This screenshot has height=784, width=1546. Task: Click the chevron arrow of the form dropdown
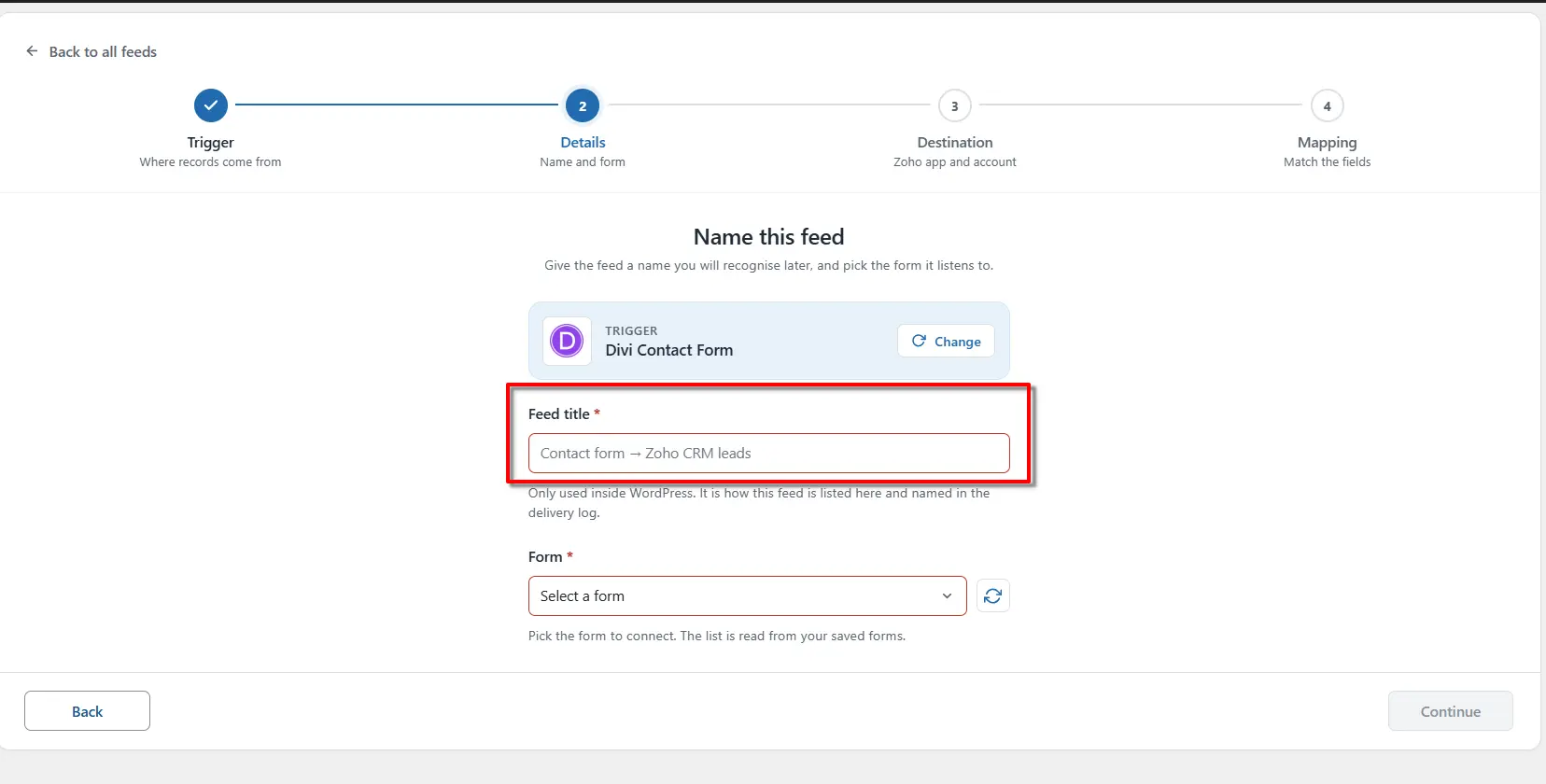pyautogui.click(x=947, y=595)
